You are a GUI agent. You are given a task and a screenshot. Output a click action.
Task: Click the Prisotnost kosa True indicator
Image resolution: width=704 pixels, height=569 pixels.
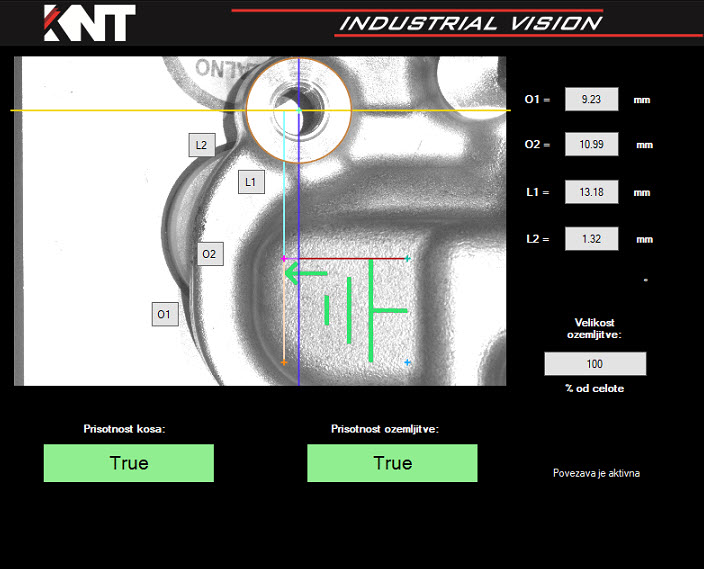(128, 463)
